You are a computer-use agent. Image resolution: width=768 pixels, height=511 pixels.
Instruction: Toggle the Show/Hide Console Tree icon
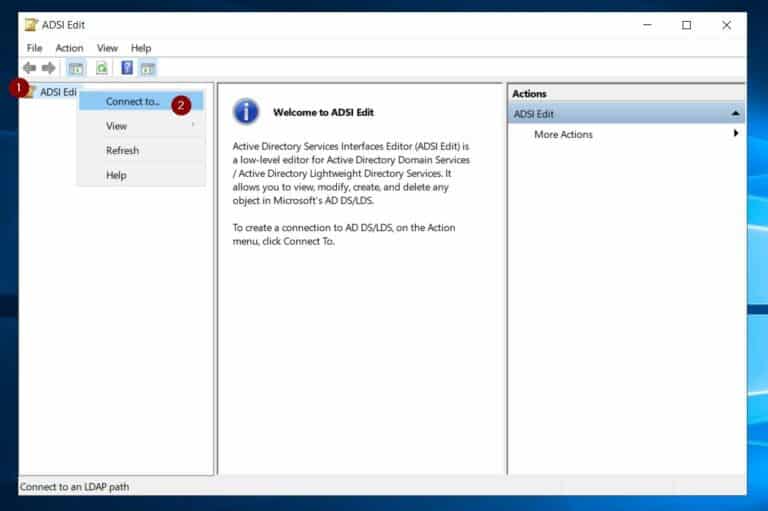tap(76, 68)
